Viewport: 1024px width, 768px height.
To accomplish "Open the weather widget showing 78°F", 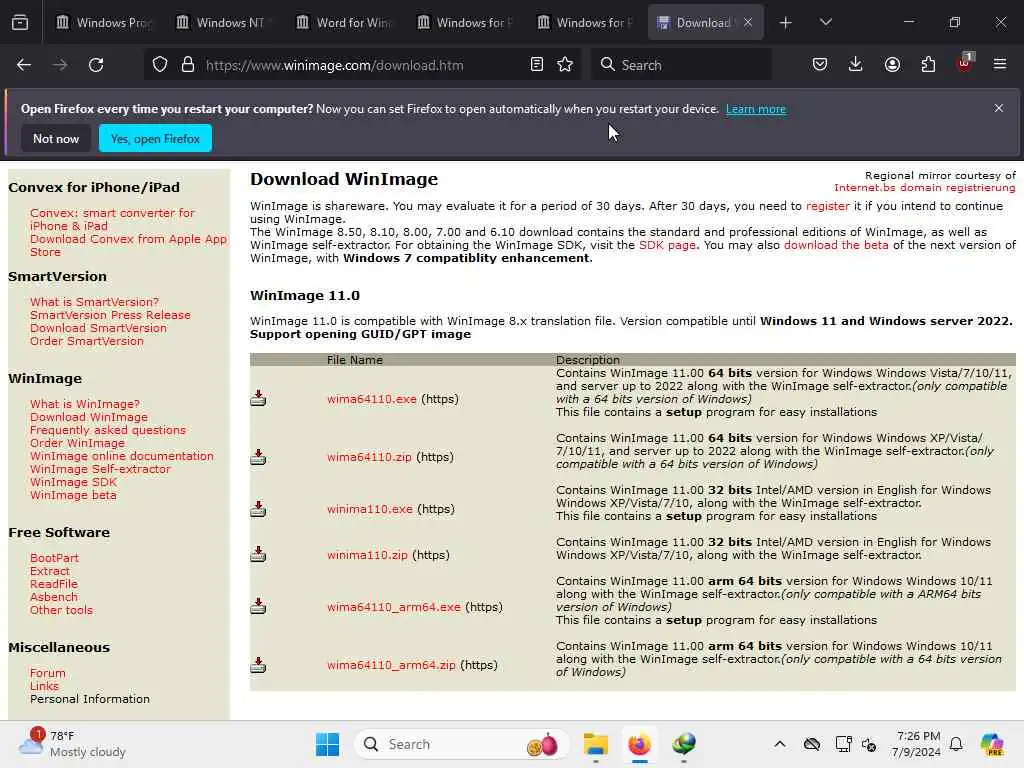I will (x=72, y=744).
